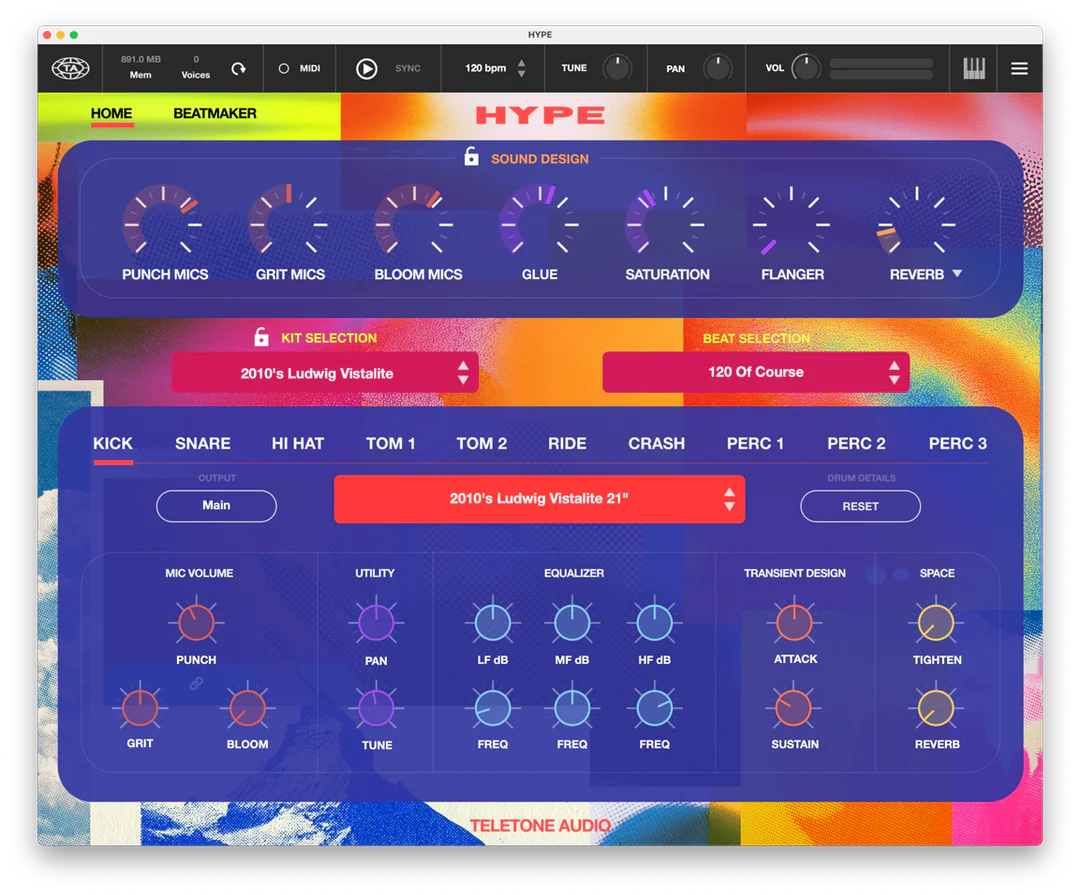
Task: Switch to the HOME tab
Action: point(112,114)
